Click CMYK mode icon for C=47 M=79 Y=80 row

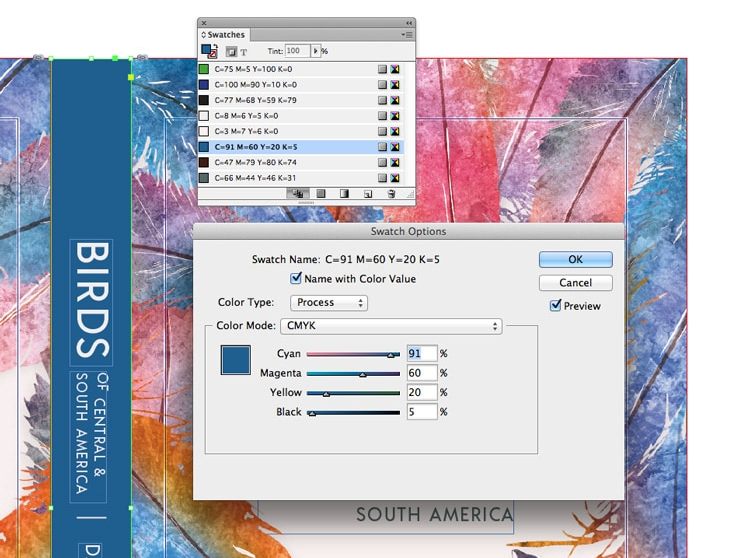tap(395, 163)
